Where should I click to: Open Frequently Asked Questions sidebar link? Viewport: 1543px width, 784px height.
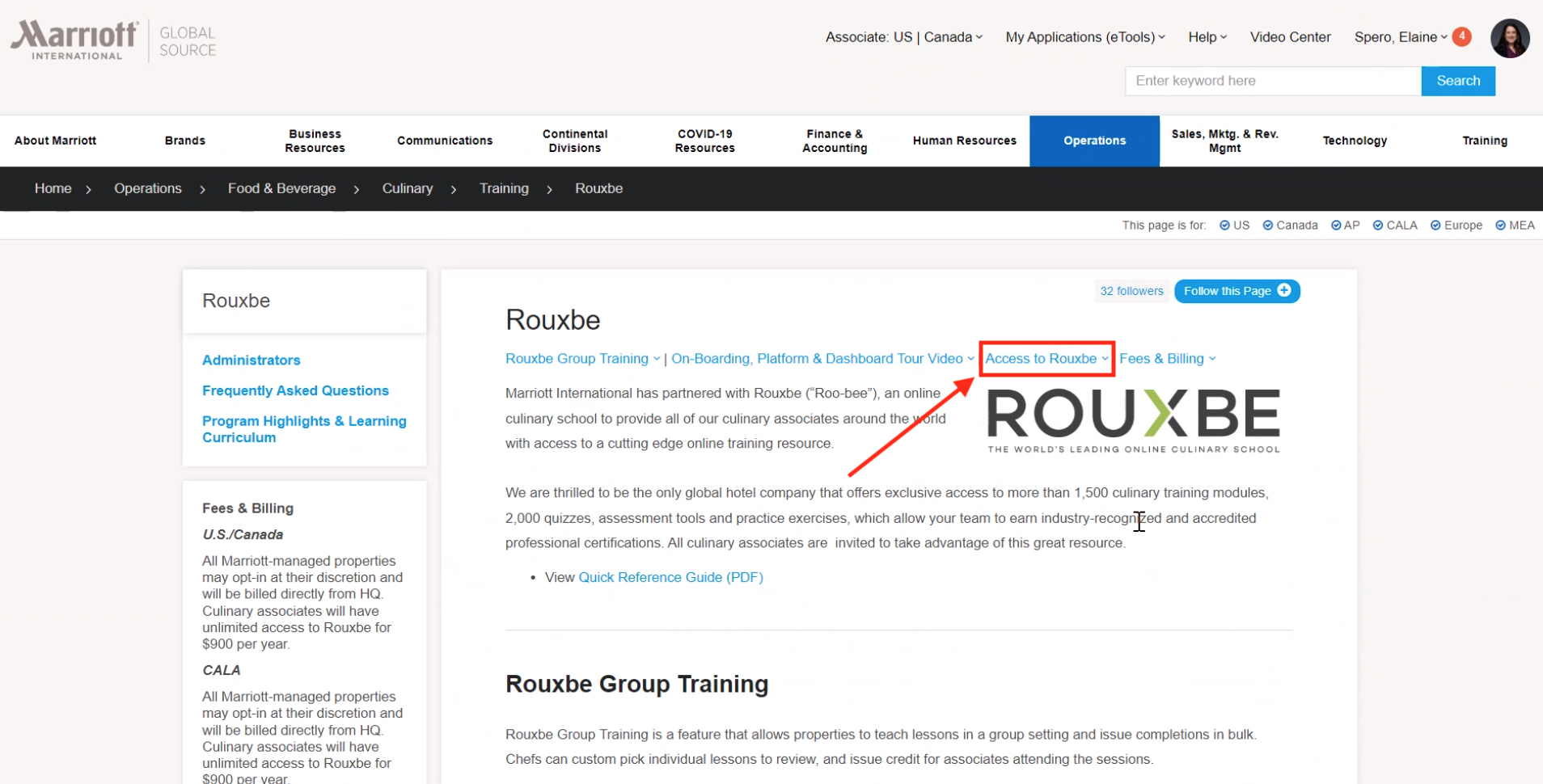pyautogui.click(x=295, y=390)
